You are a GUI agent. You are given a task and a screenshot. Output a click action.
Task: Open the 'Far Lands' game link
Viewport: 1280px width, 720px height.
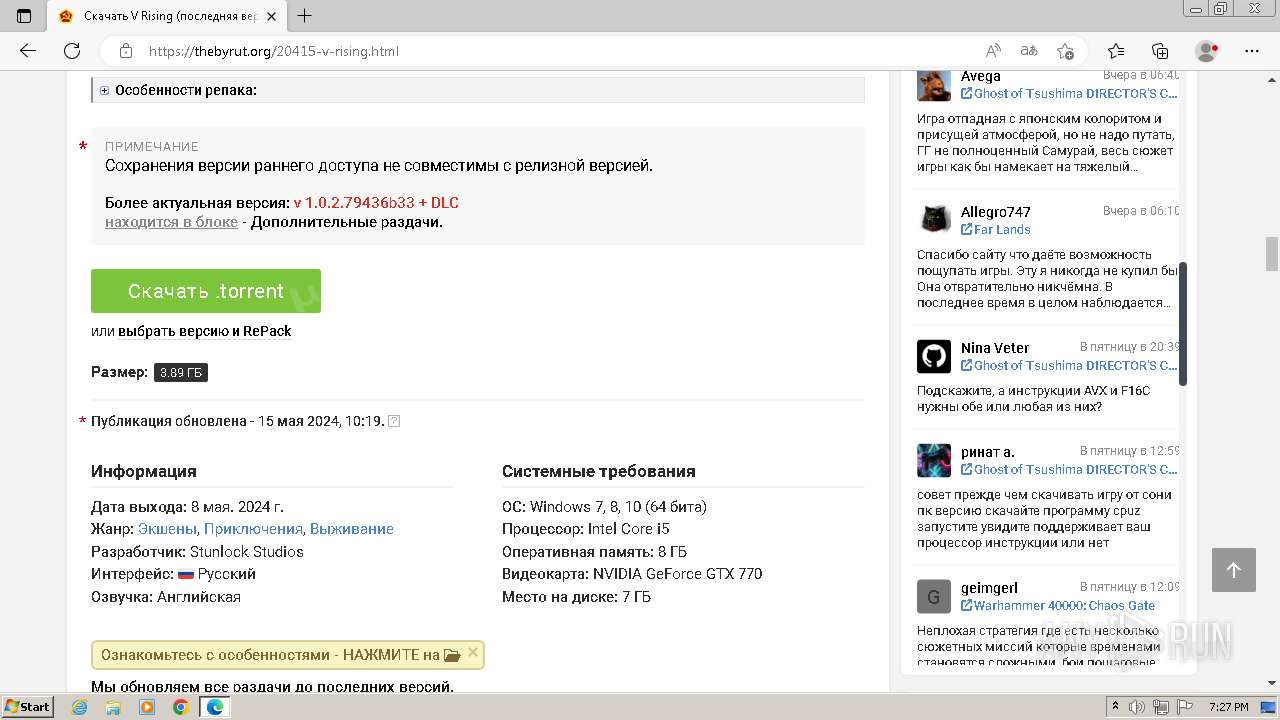pos(996,230)
